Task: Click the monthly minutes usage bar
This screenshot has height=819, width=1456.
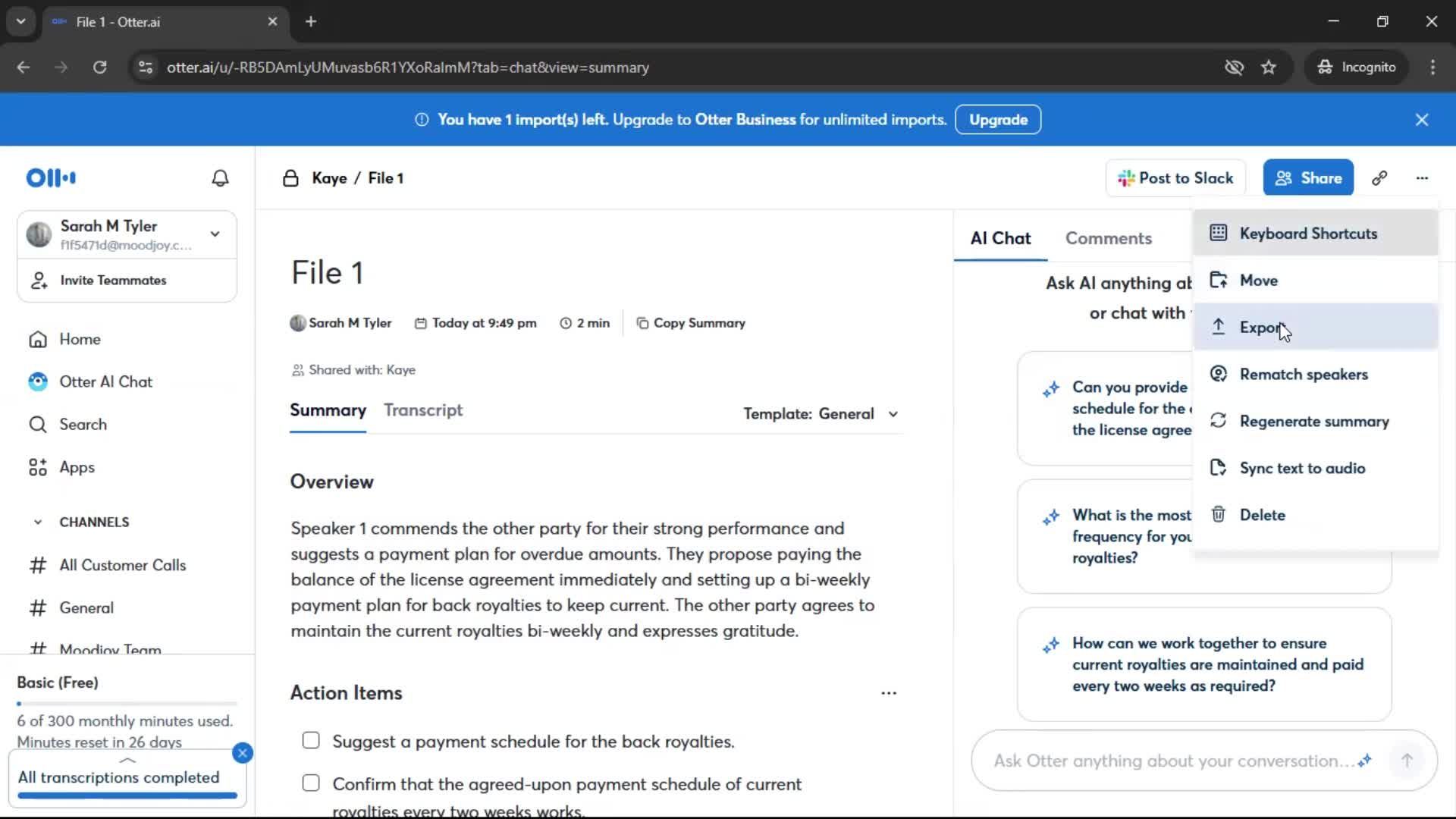Action: tap(127, 704)
